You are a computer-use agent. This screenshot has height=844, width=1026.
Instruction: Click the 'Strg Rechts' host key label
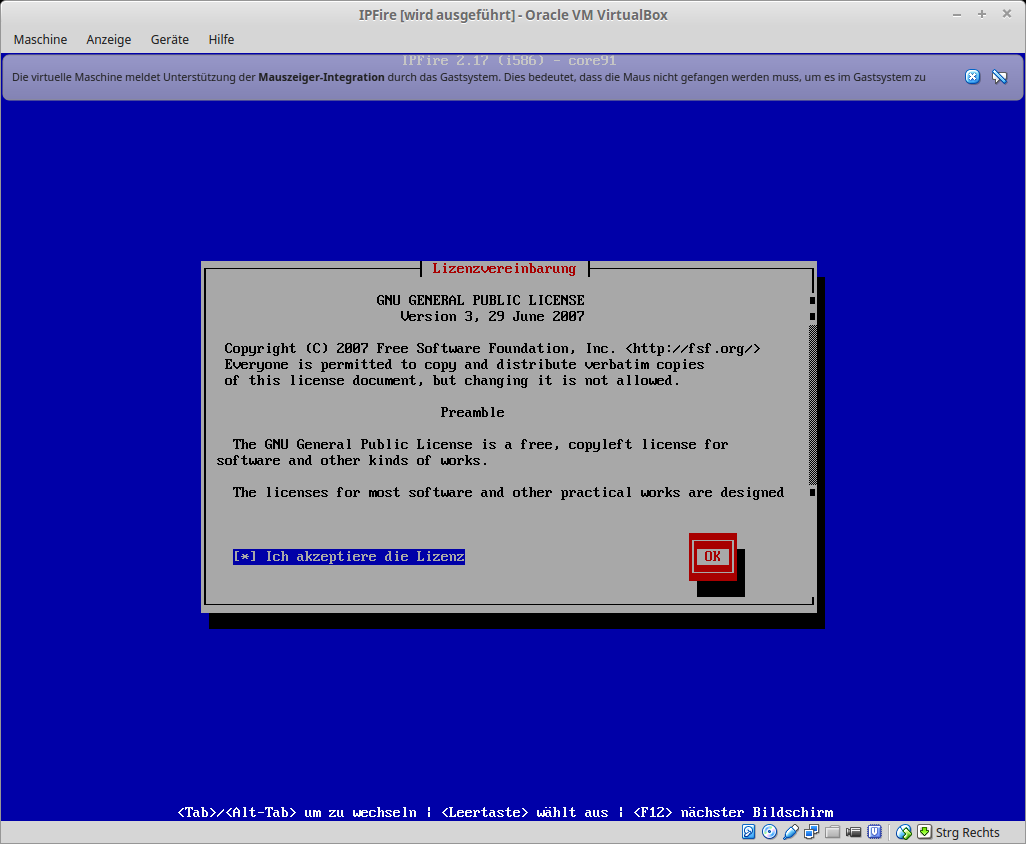967,832
